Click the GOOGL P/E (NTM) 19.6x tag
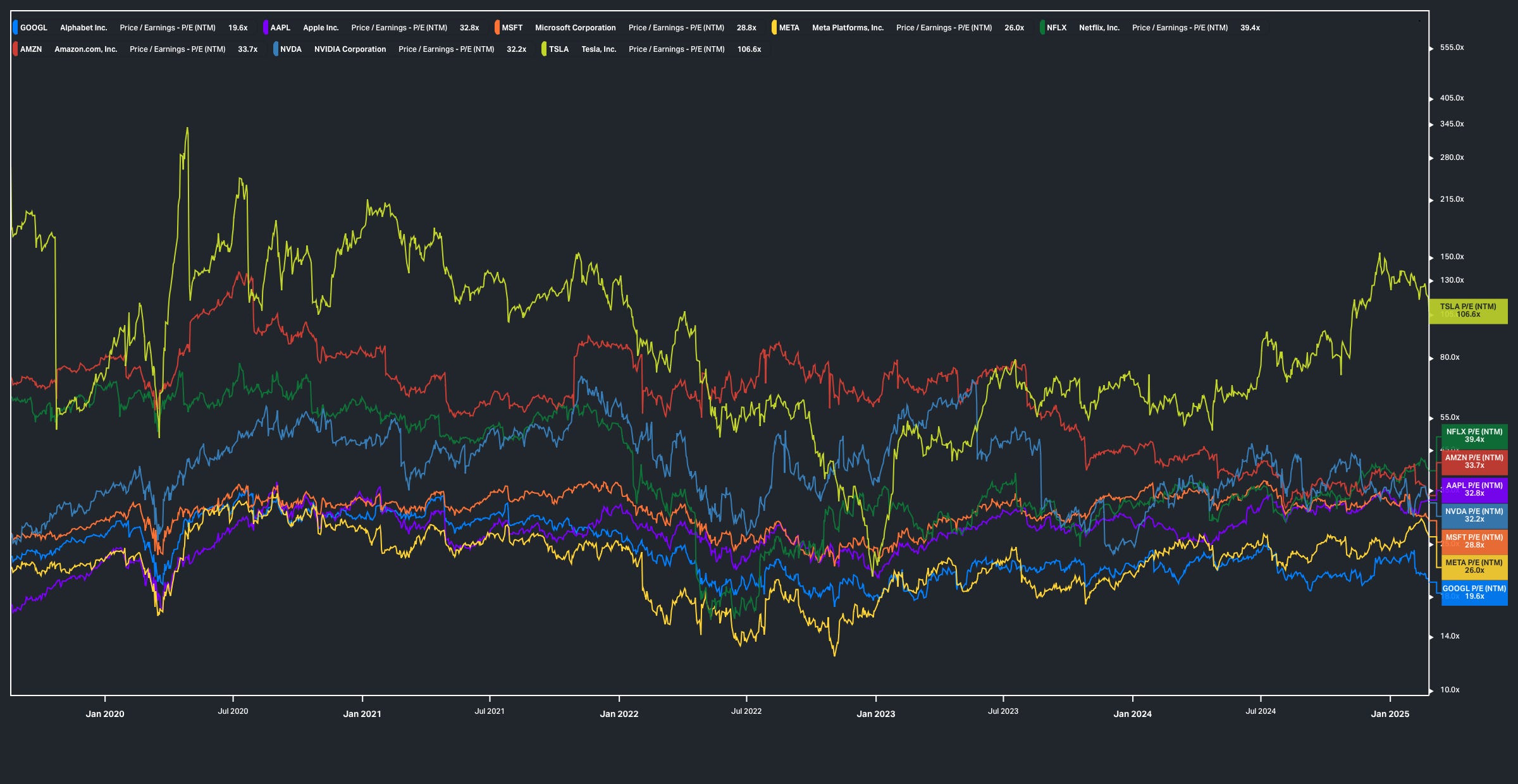Viewport: 1518px width, 784px height. [1474, 592]
